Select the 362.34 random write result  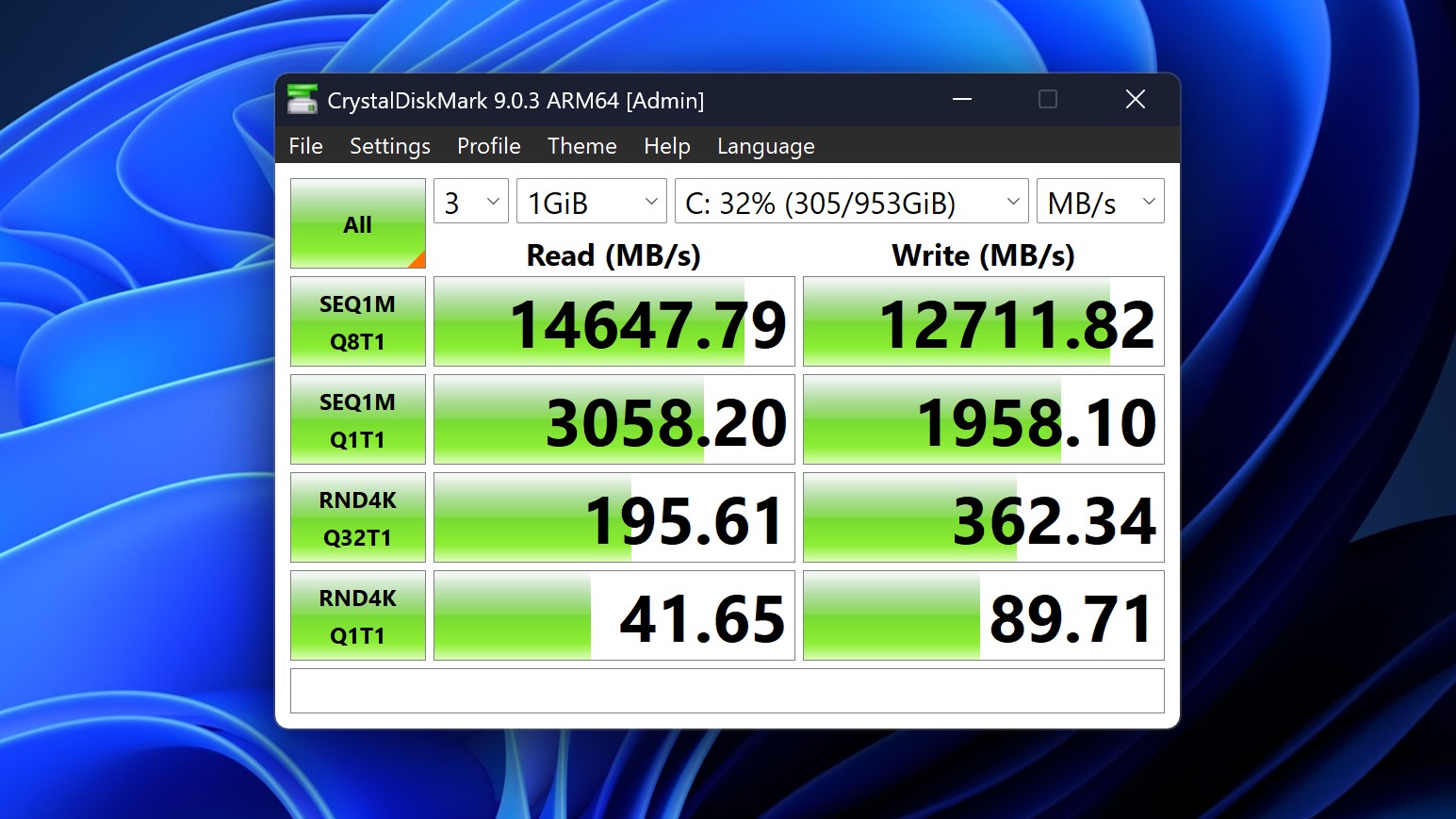tap(984, 517)
